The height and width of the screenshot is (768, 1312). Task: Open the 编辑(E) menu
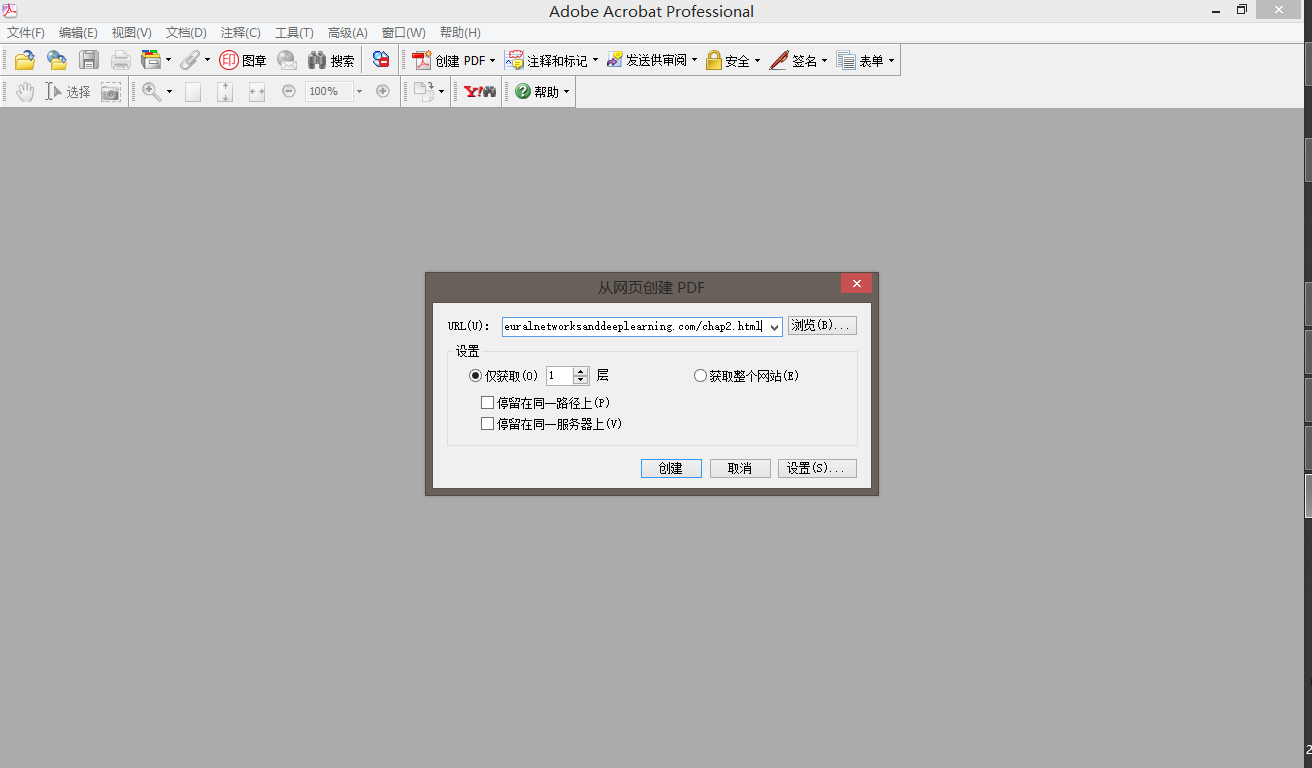(78, 33)
